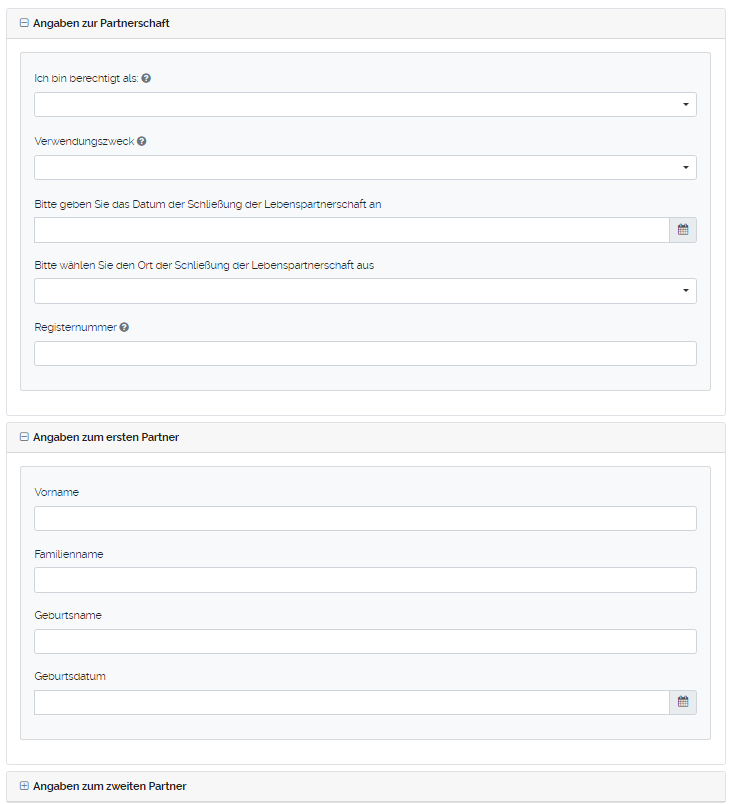Screen dimensions: 729x804
Task: Click the Geburtsdatum date input field
Action: tap(351, 702)
